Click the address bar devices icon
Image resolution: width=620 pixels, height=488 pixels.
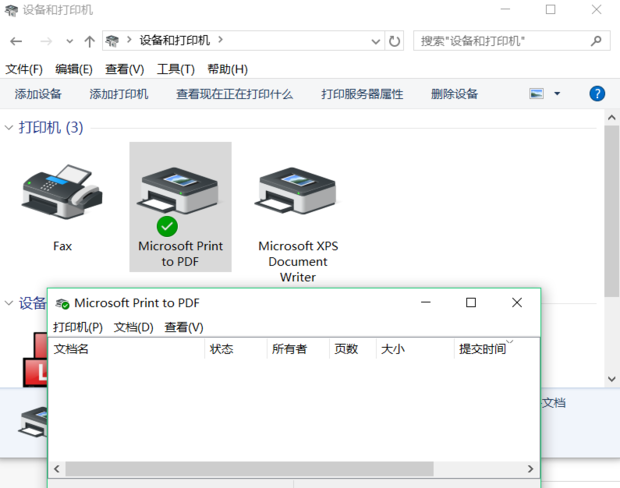112,40
